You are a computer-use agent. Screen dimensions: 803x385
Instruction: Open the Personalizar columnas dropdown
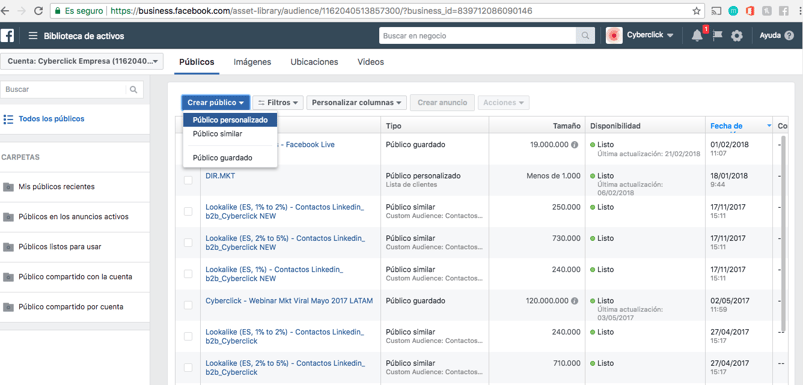point(356,102)
